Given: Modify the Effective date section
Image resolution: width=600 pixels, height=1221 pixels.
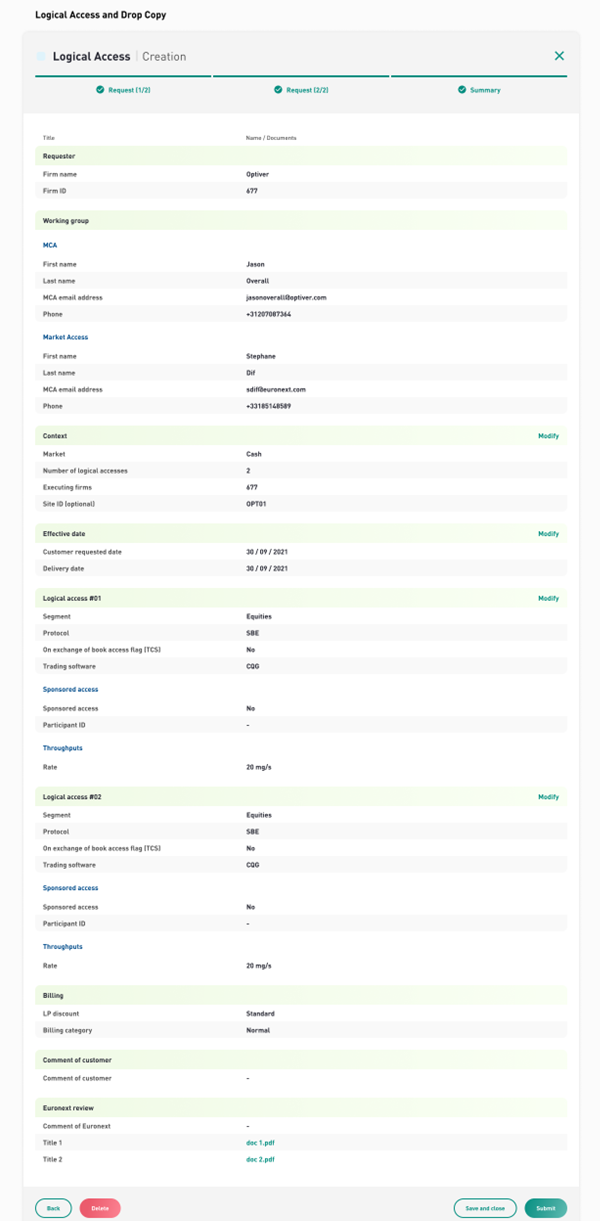Looking at the screenshot, I should pos(548,534).
